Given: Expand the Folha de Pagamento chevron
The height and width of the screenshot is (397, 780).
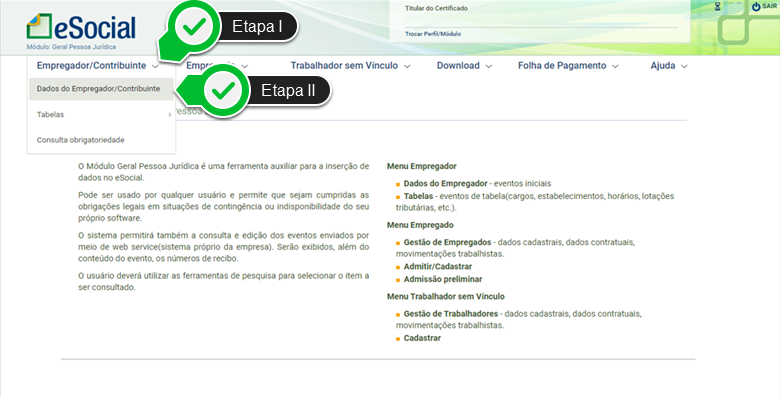Looking at the screenshot, I should 615,66.
